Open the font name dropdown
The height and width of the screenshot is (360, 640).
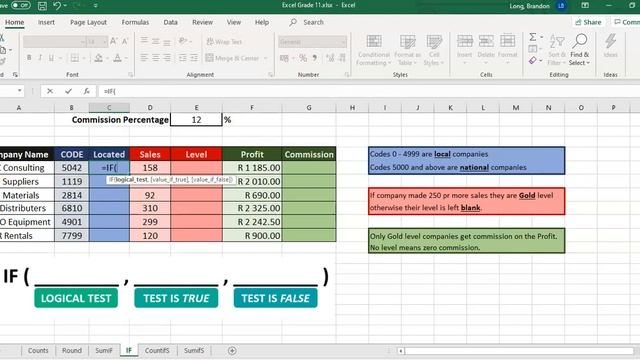pos(82,42)
